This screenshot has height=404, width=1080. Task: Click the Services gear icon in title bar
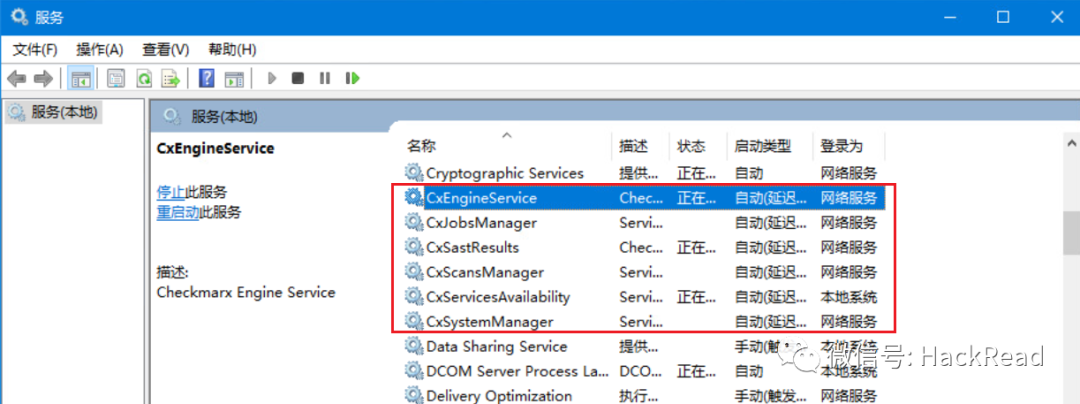click(21, 16)
